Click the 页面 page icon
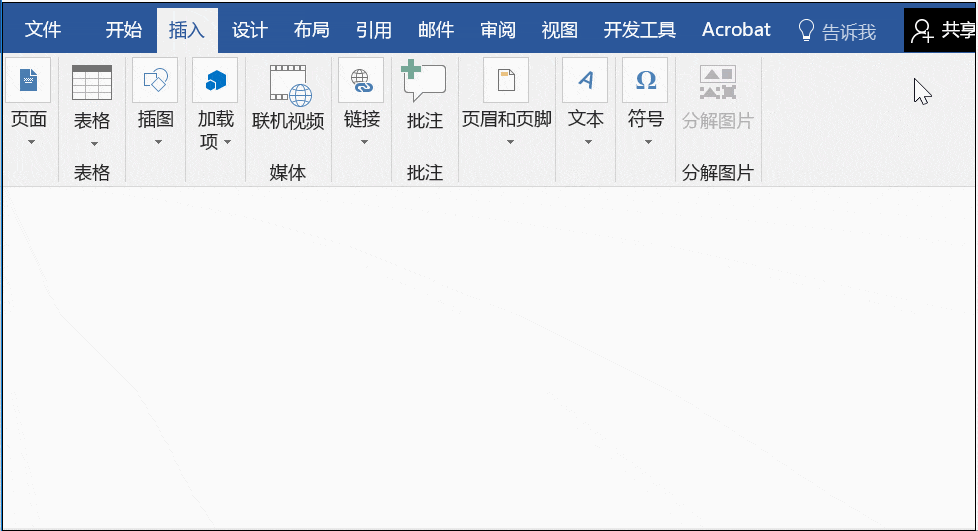The height and width of the screenshot is (531, 978). [x=28, y=80]
